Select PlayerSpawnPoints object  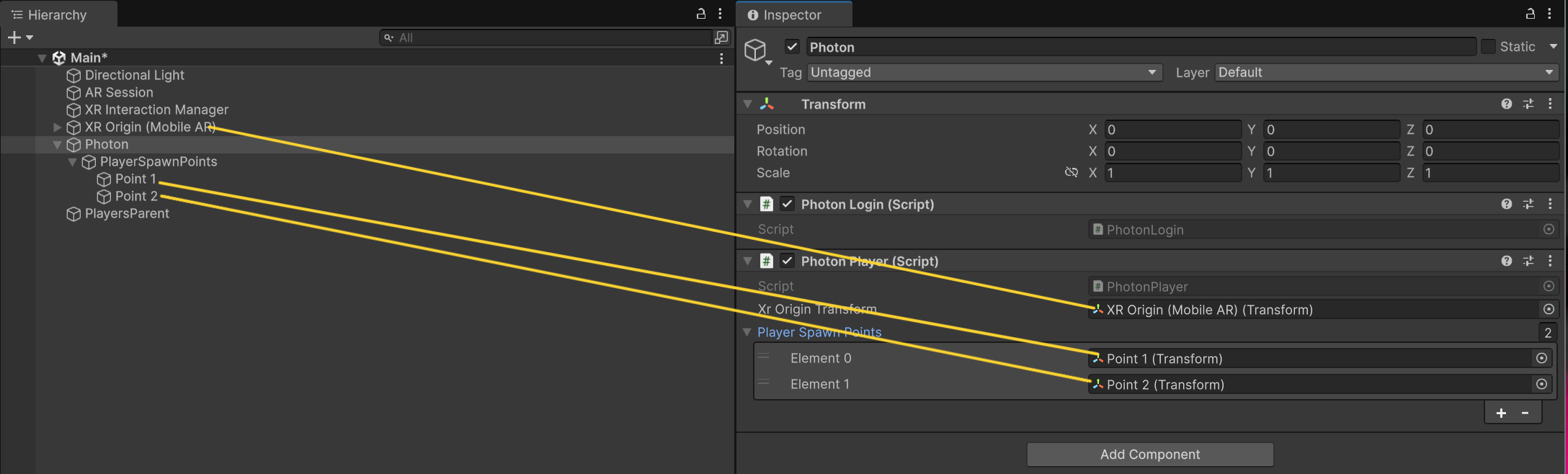159,161
